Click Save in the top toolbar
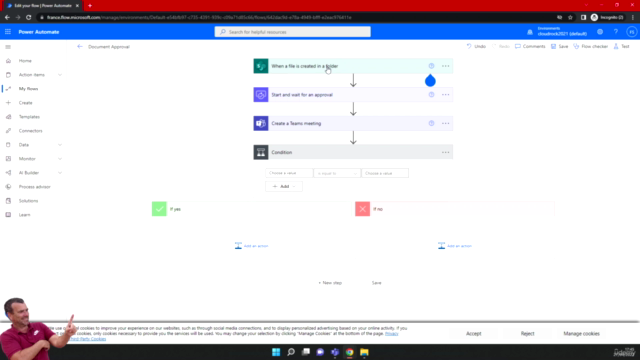 [x=560, y=47]
